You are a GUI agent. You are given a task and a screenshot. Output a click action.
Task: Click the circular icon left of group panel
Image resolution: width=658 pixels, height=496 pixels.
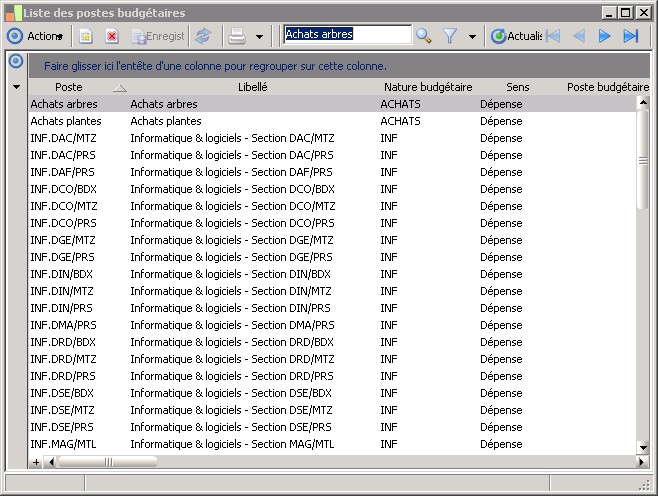(15, 62)
